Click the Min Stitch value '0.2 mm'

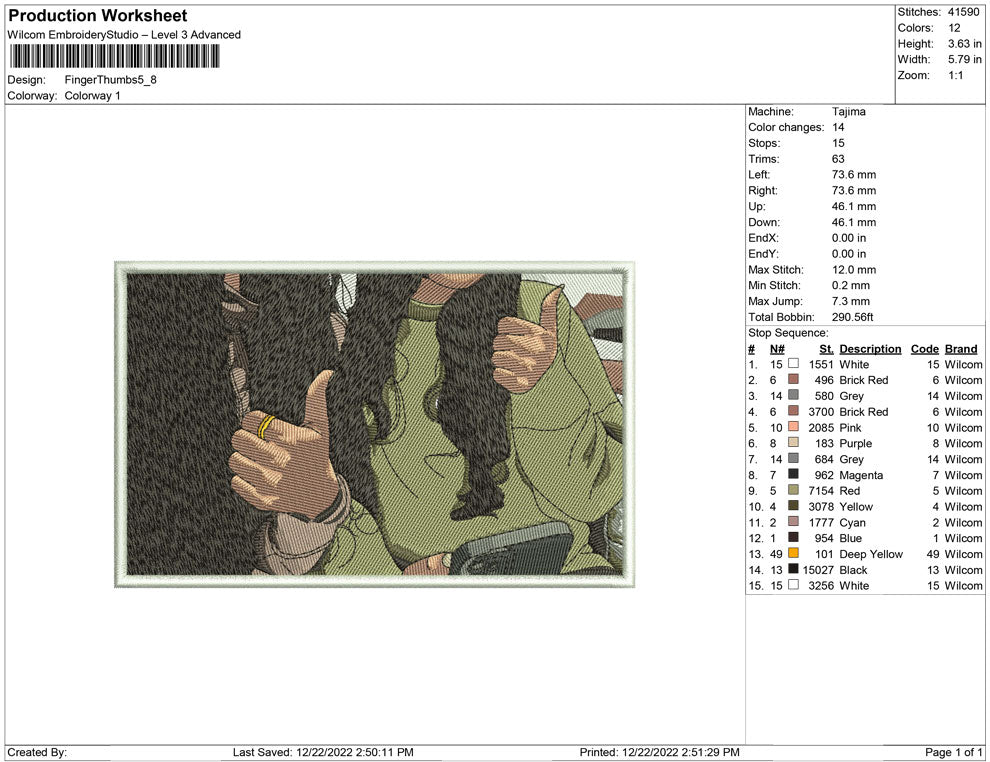pyautogui.click(x=850, y=285)
